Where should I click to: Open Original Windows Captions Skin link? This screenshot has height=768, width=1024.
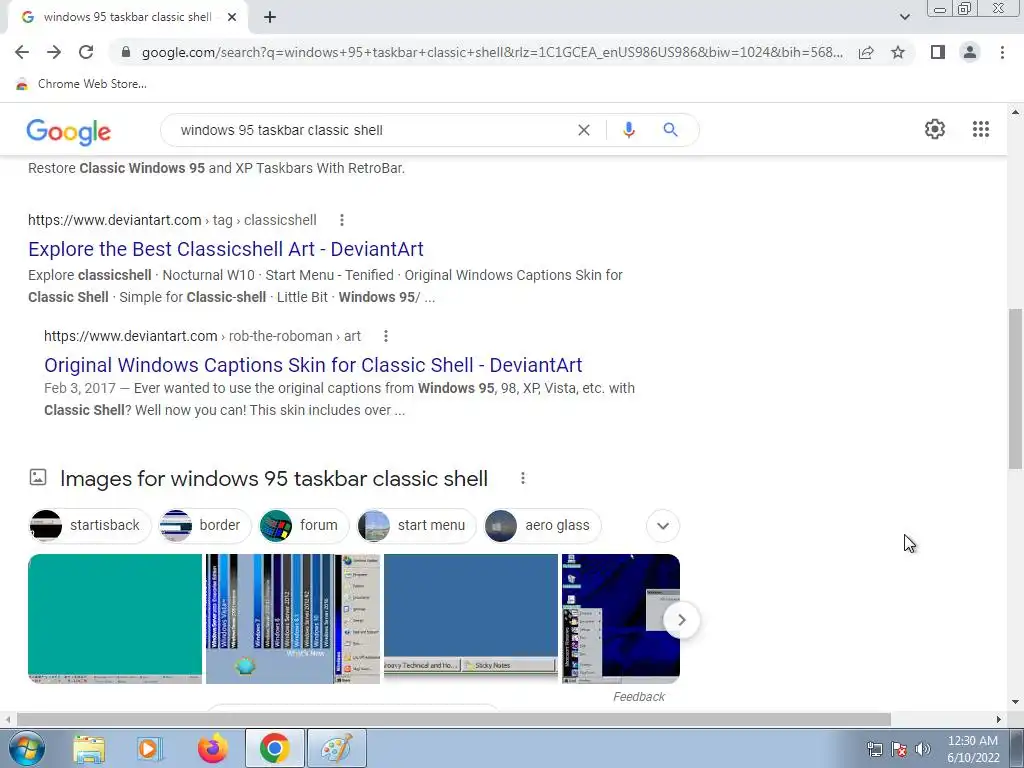(313, 365)
